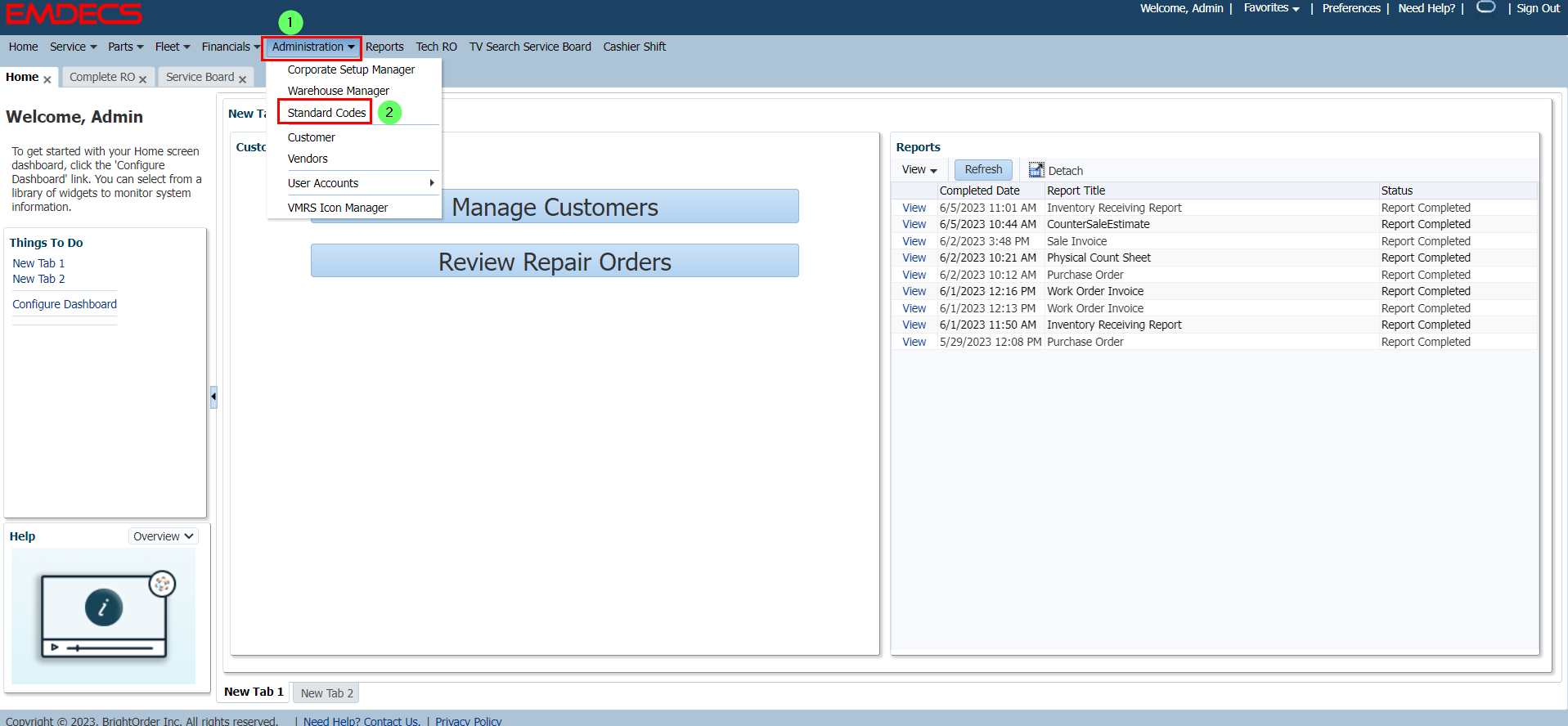View the 5/29/2023 Purchase Order report
Image resolution: width=1568 pixels, height=726 pixels.
click(914, 342)
